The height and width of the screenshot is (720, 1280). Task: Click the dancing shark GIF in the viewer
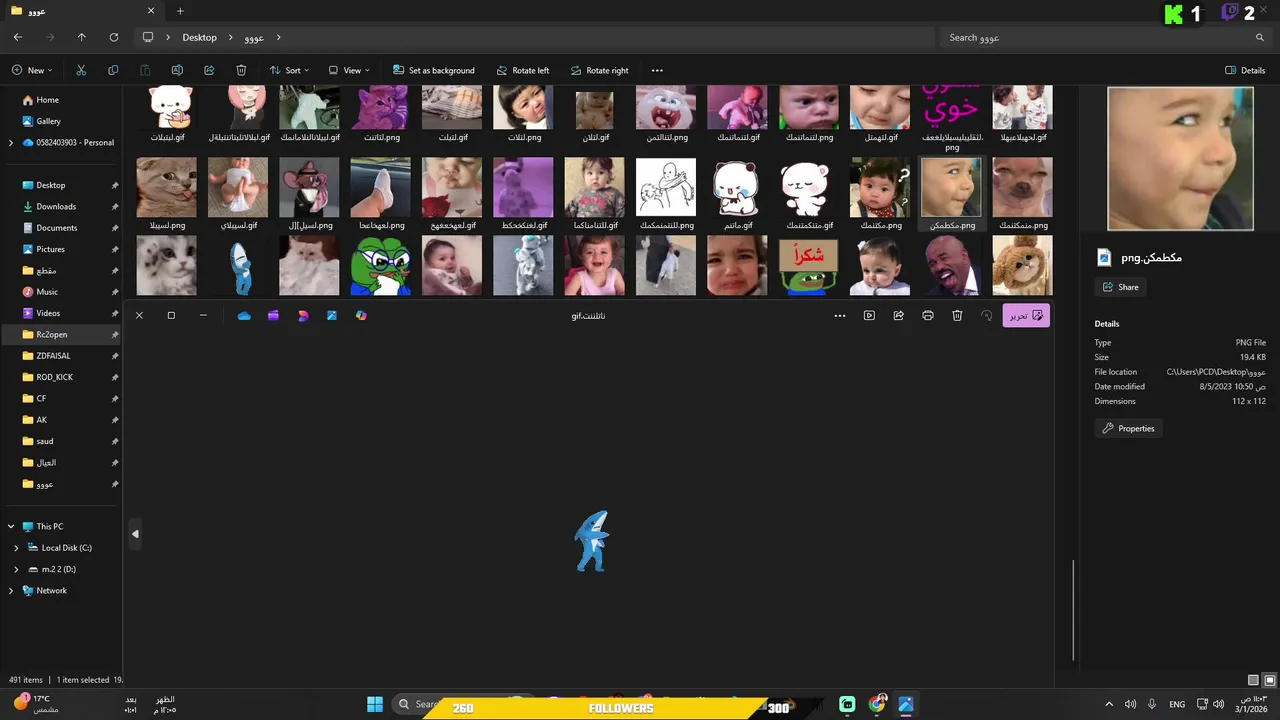(x=592, y=541)
